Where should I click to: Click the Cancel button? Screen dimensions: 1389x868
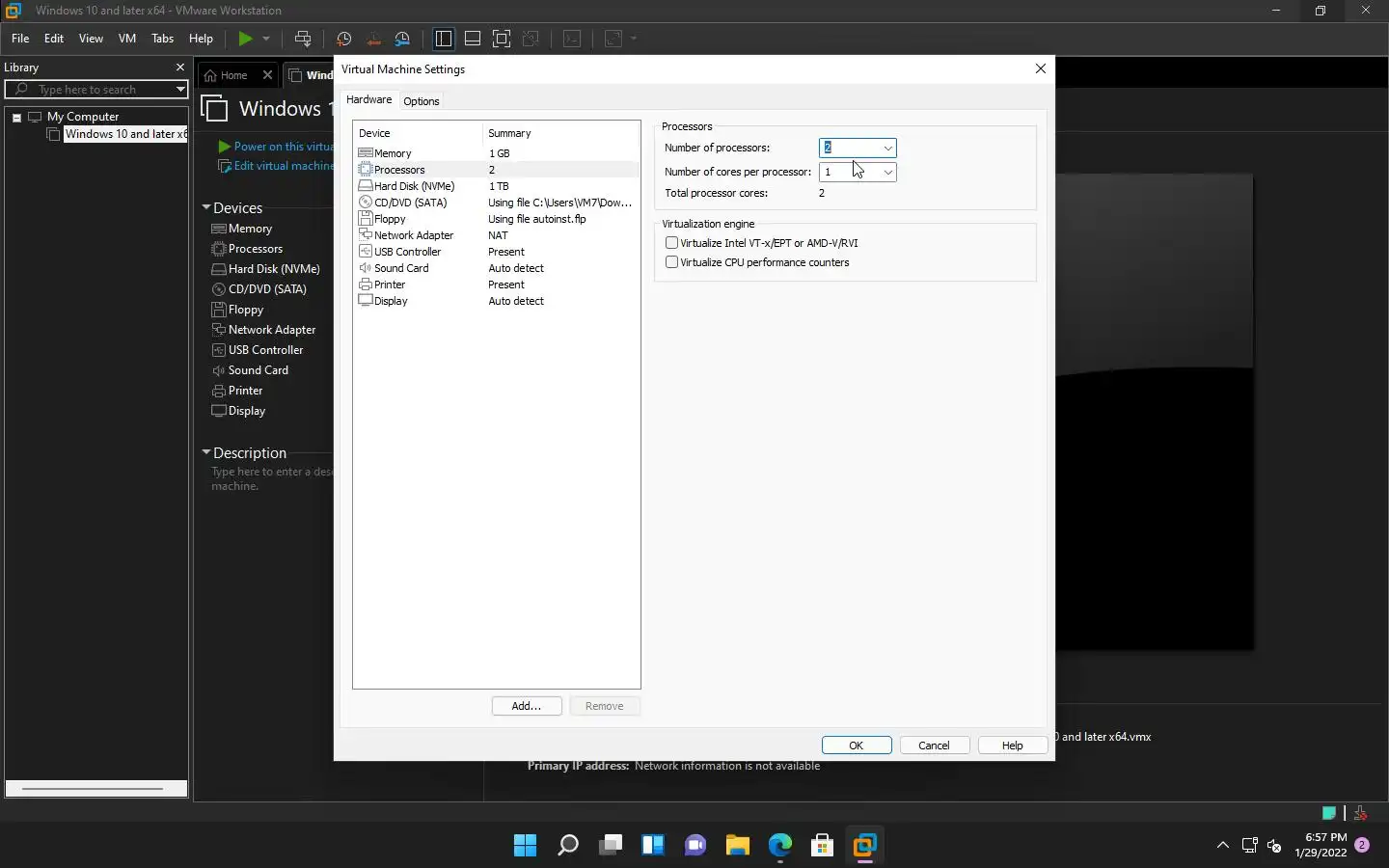point(934,746)
